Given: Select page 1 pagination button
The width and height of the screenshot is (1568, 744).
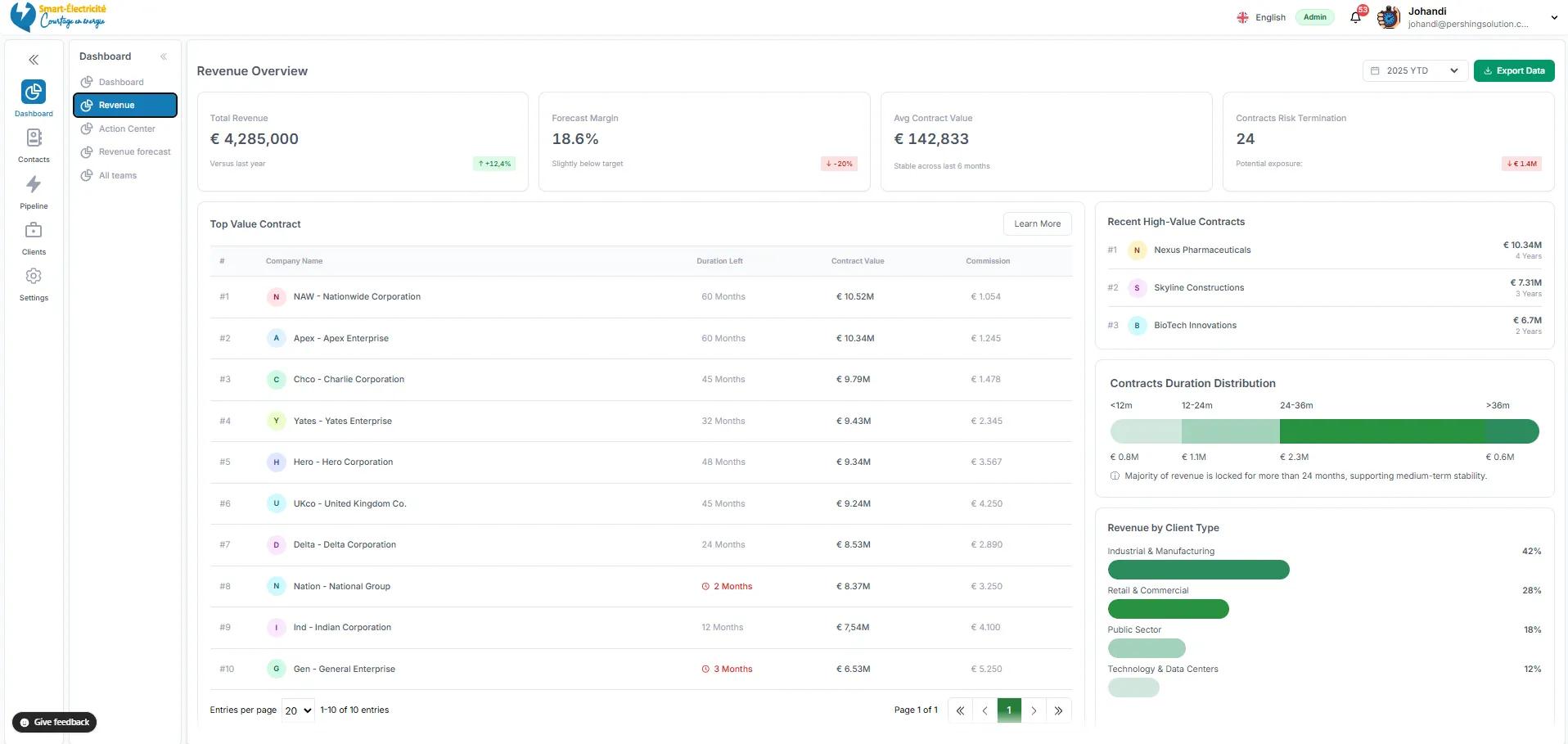Looking at the screenshot, I should [x=1009, y=710].
